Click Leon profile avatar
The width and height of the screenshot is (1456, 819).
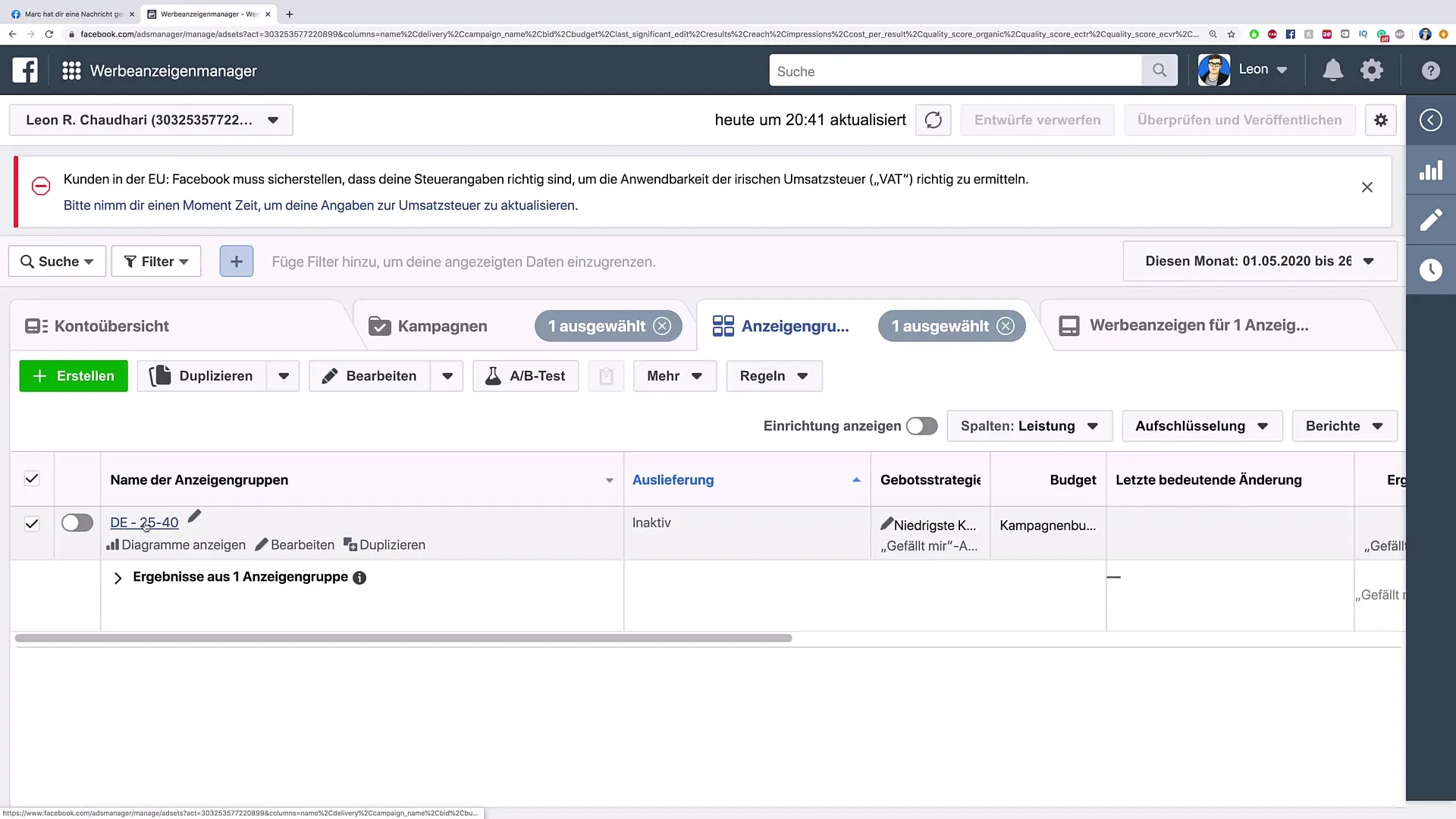click(1214, 70)
